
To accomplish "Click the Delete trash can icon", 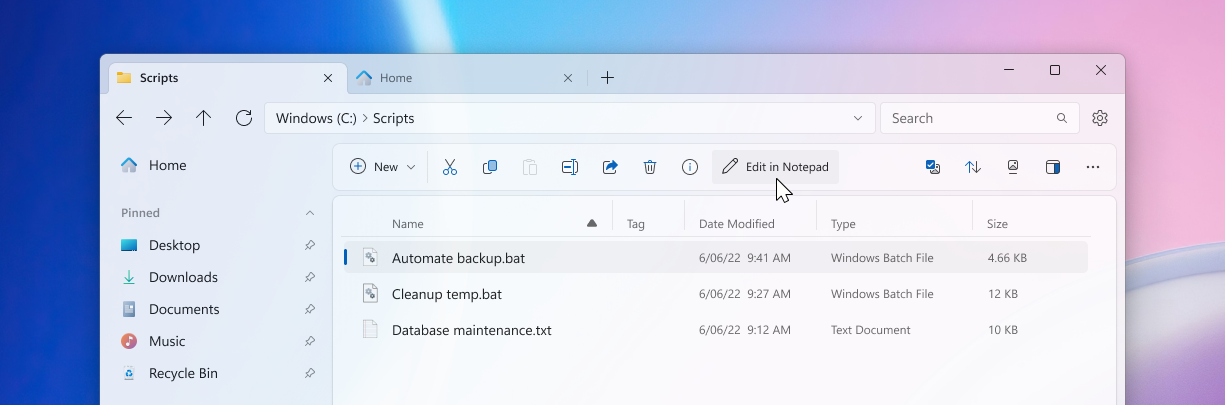I will pyautogui.click(x=650, y=167).
